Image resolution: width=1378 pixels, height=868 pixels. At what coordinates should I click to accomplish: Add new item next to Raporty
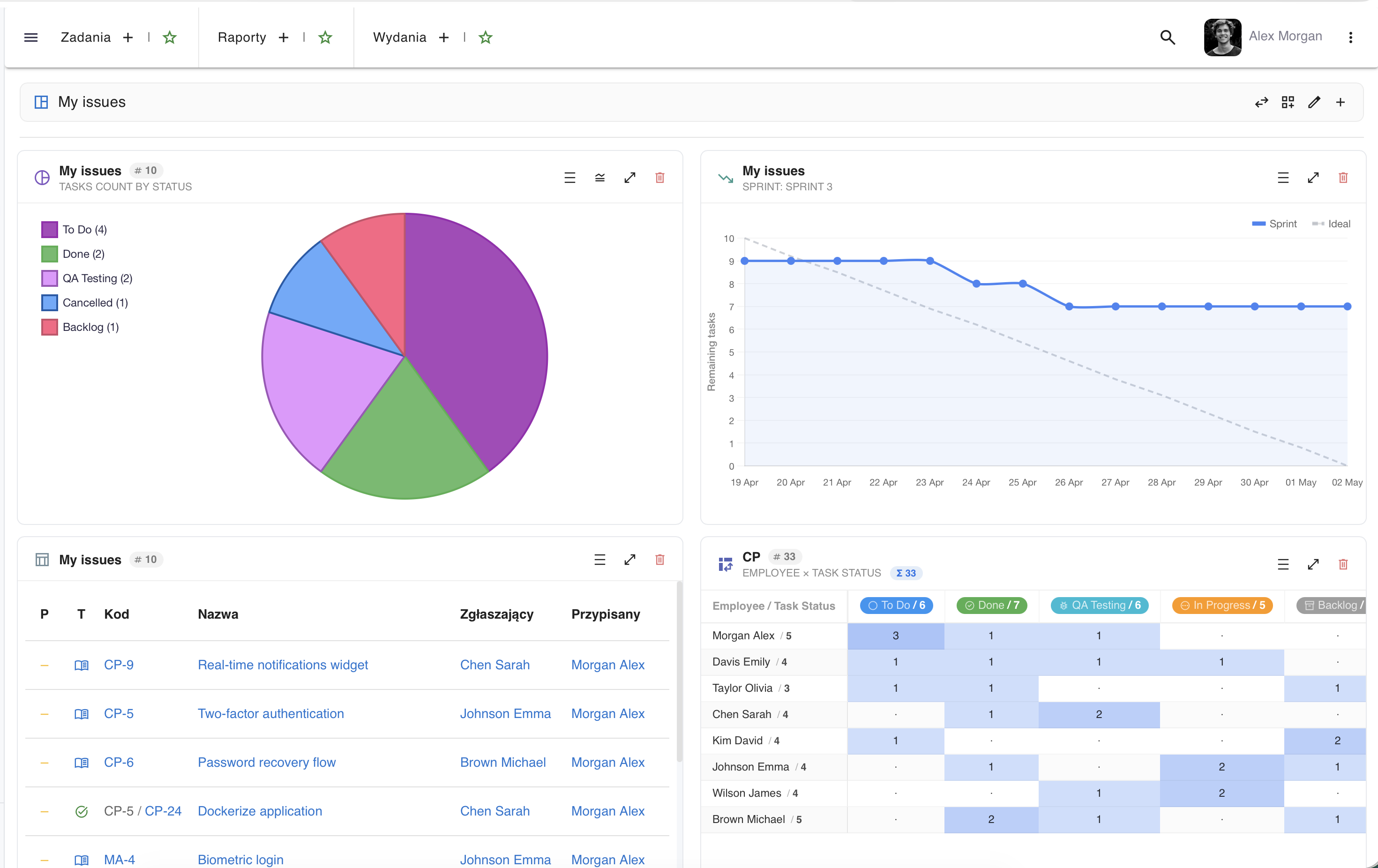(283, 38)
